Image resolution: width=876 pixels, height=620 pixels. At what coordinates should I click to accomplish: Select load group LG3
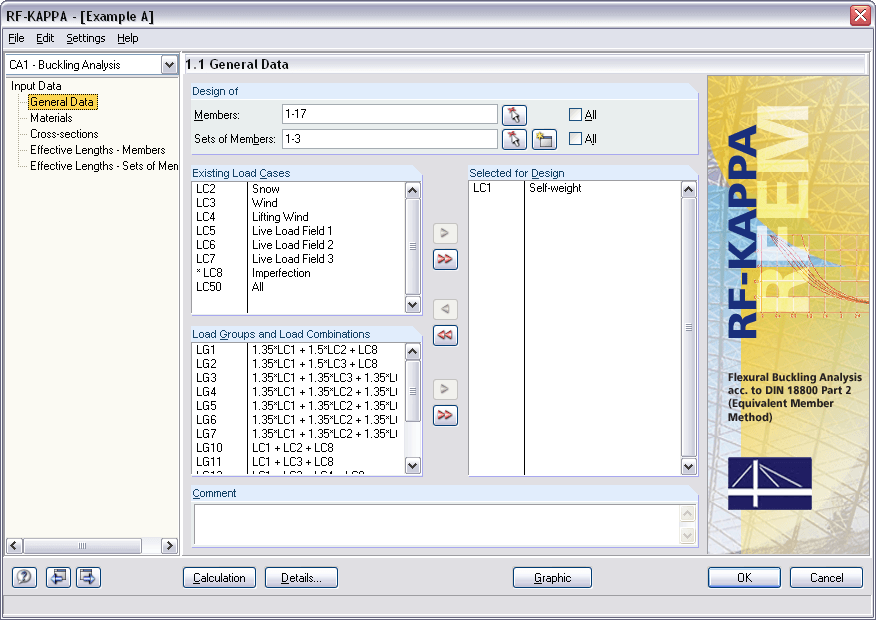tap(298, 378)
